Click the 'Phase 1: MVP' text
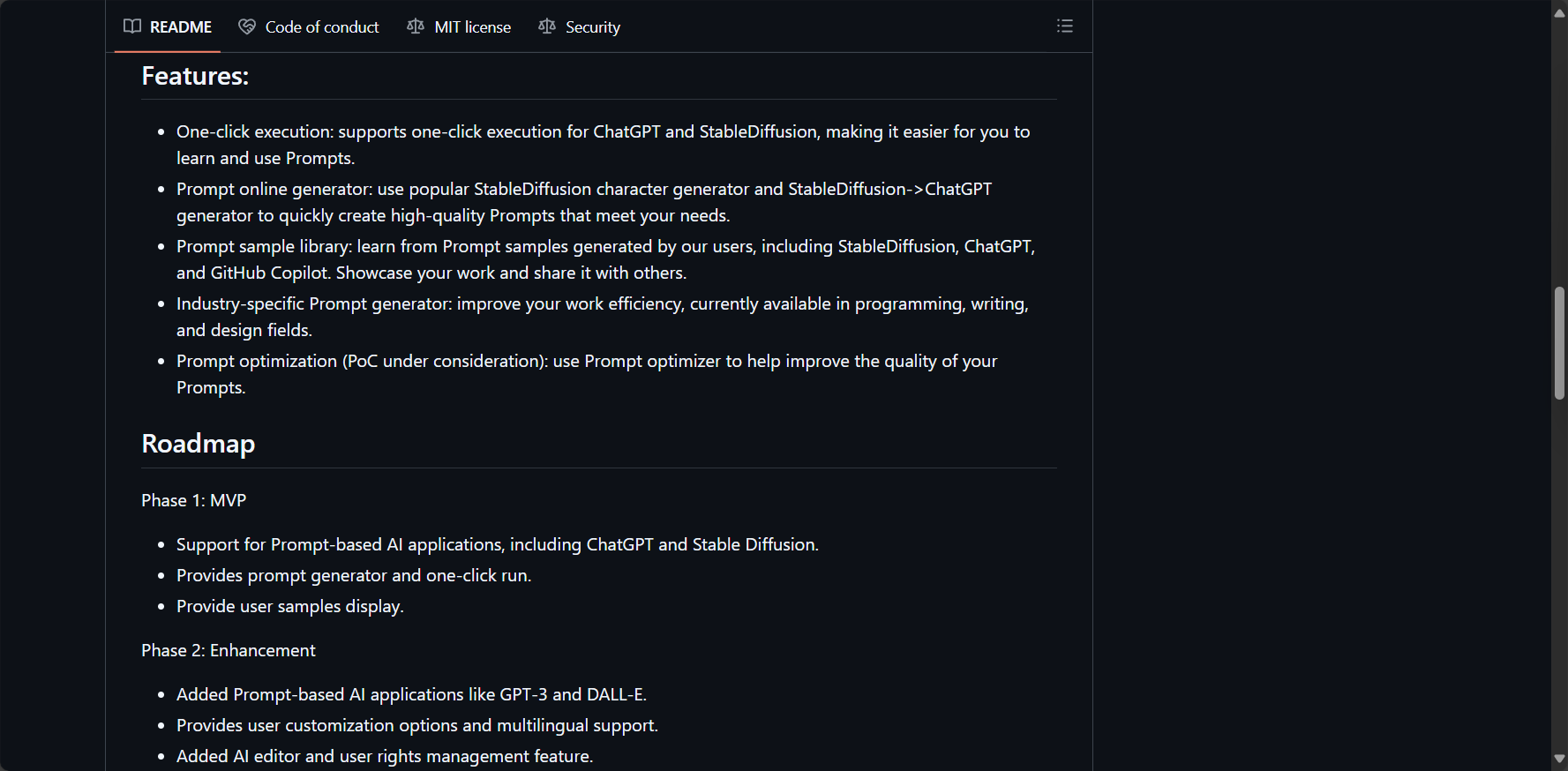The image size is (1568, 771). pyautogui.click(x=194, y=500)
